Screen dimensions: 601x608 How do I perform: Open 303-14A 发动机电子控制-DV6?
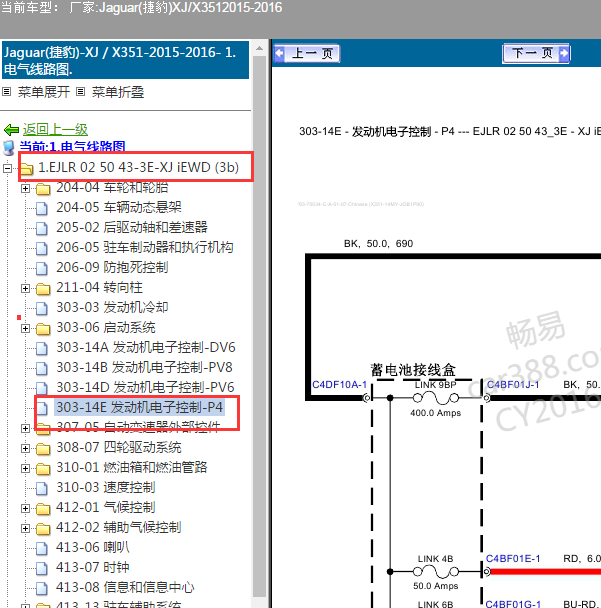146,347
